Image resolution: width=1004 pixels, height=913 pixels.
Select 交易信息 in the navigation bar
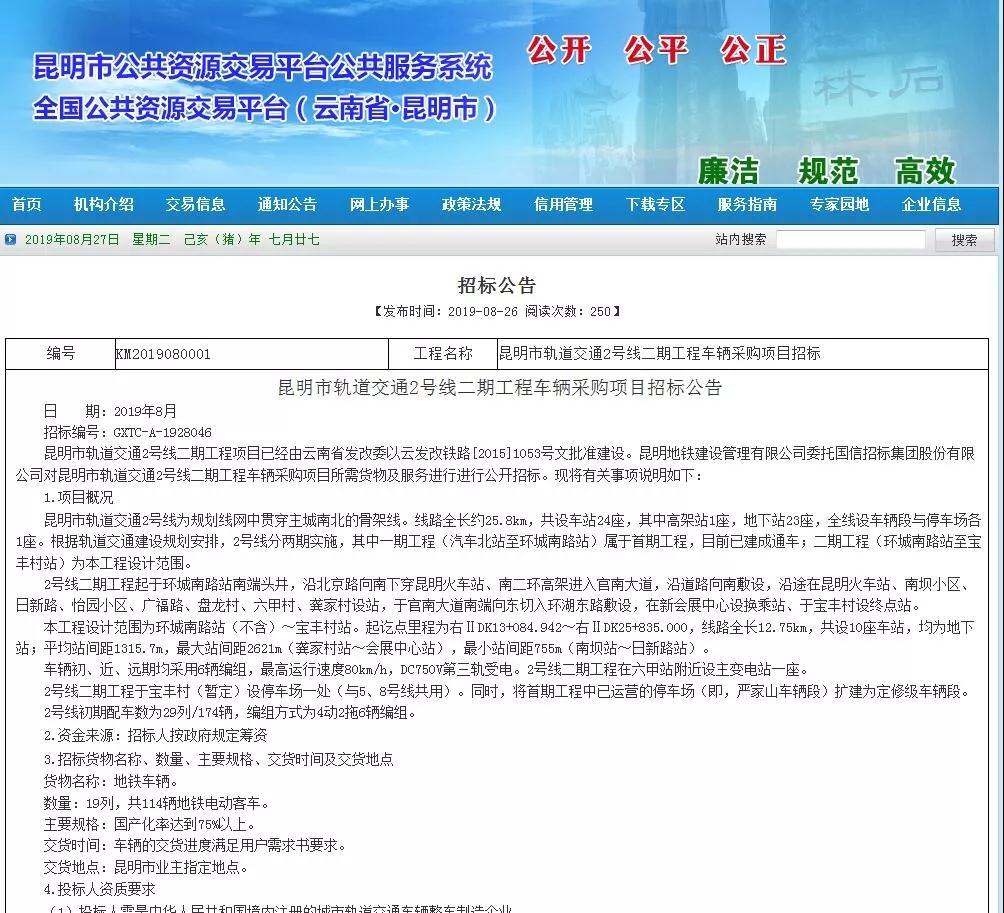(x=195, y=205)
